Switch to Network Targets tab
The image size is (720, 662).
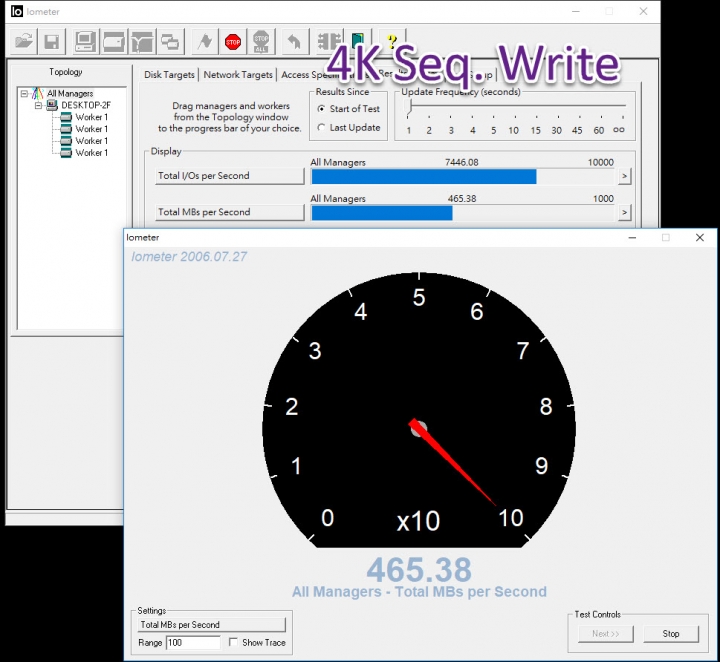[x=238, y=74]
